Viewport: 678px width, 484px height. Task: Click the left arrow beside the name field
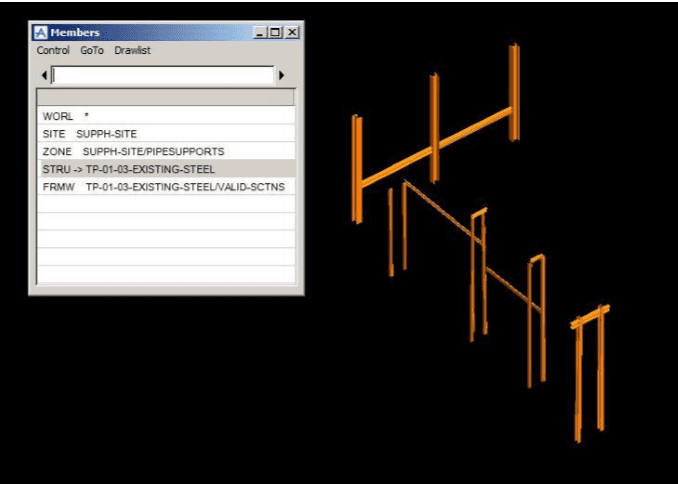44,75
